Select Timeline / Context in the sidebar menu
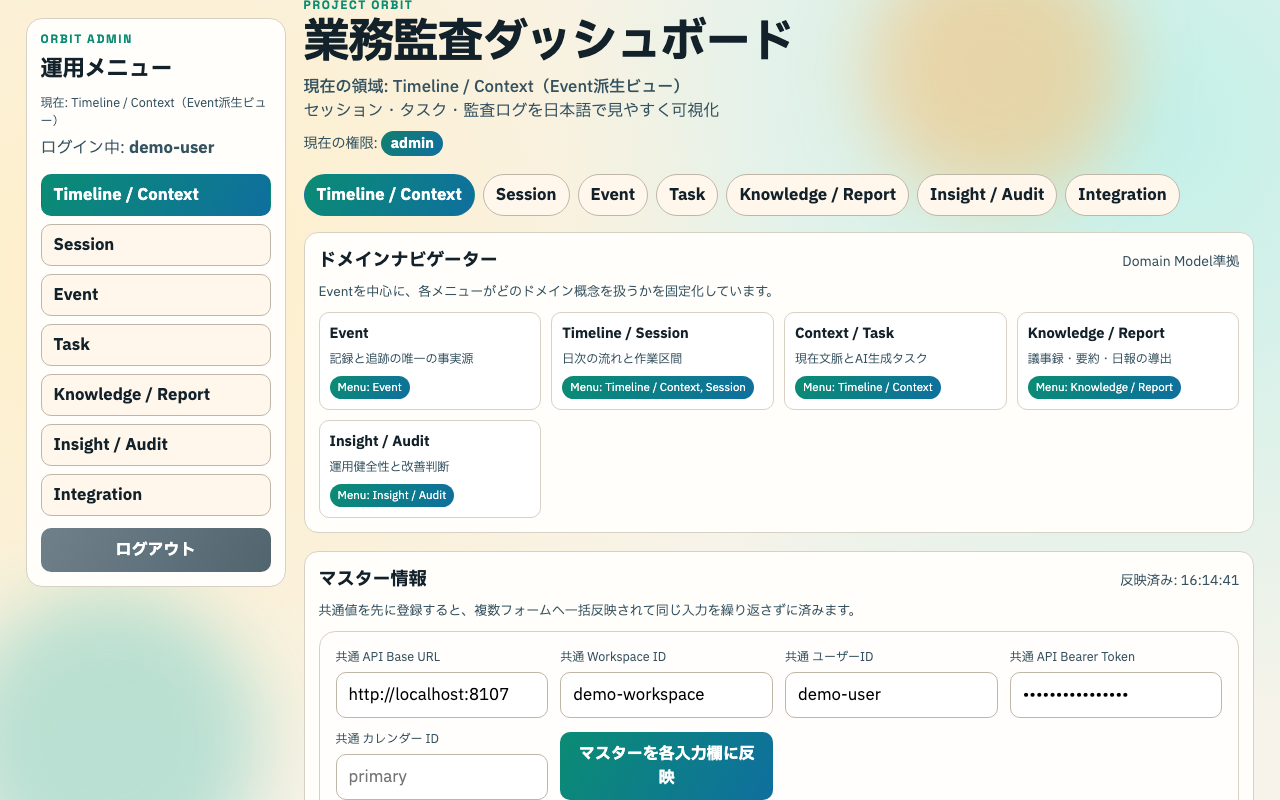Viewport: 1280px width, 800px height. pyautogui.click(x=156, y=195)
